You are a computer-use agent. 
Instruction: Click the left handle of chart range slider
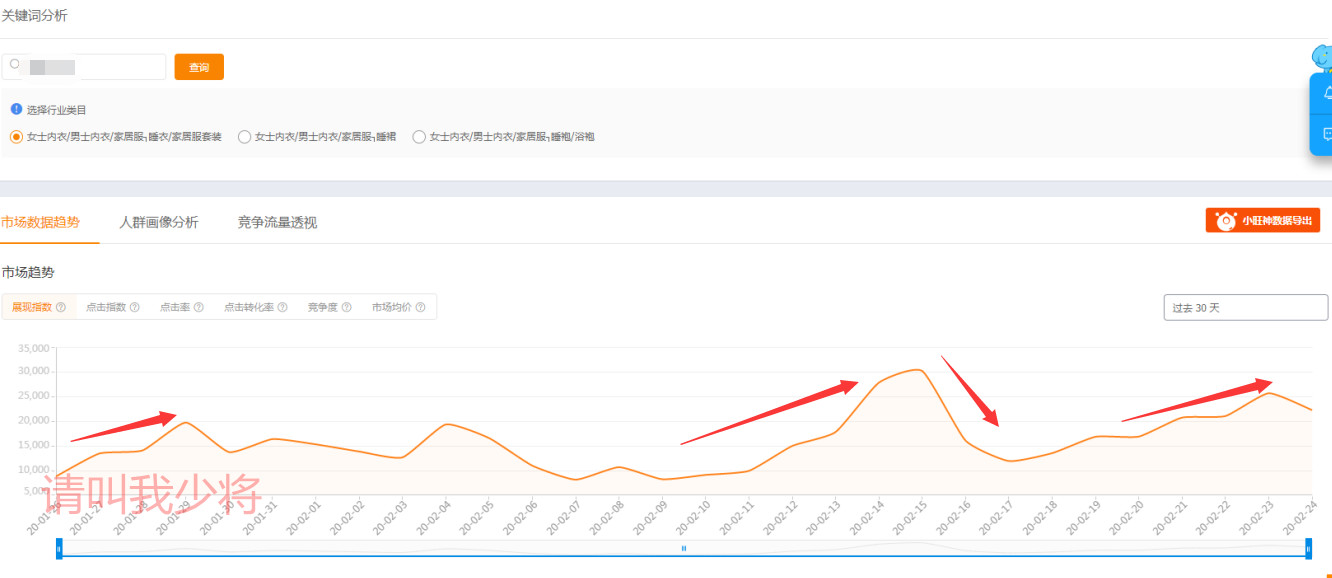59,548
